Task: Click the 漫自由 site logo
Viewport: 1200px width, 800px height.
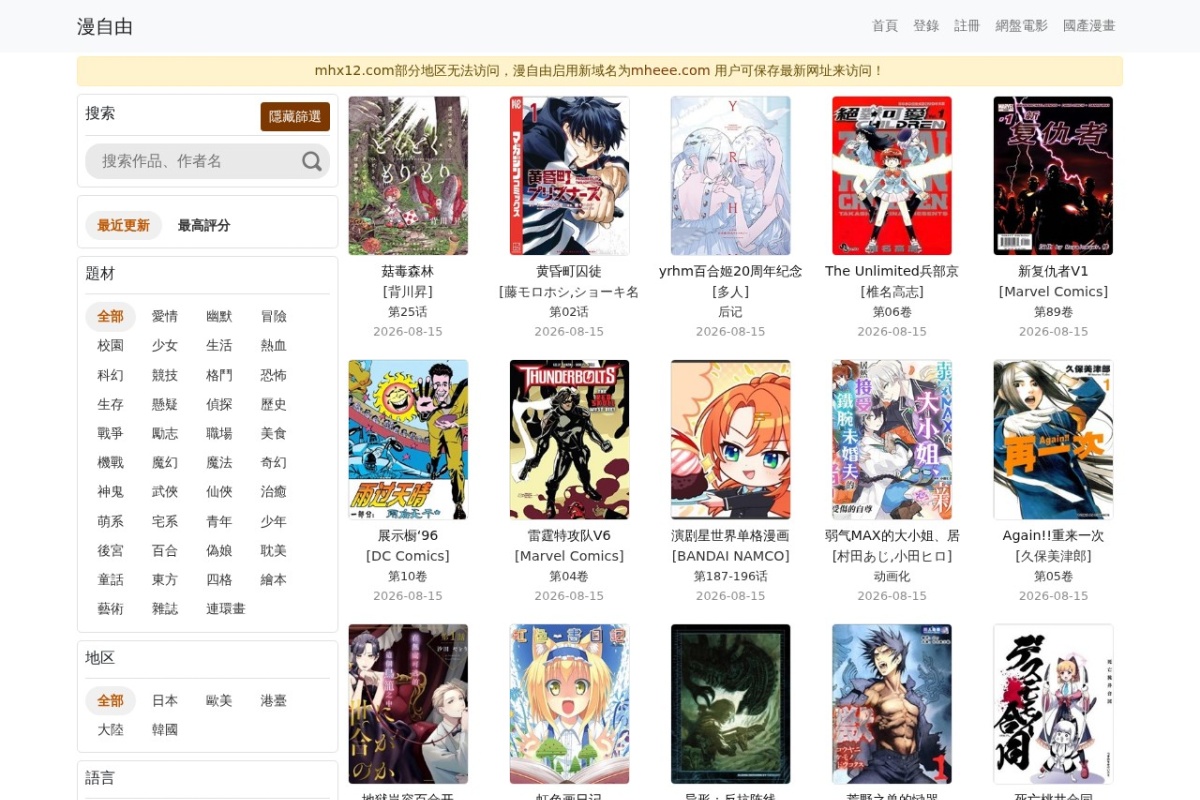Action: coord(105,27)
